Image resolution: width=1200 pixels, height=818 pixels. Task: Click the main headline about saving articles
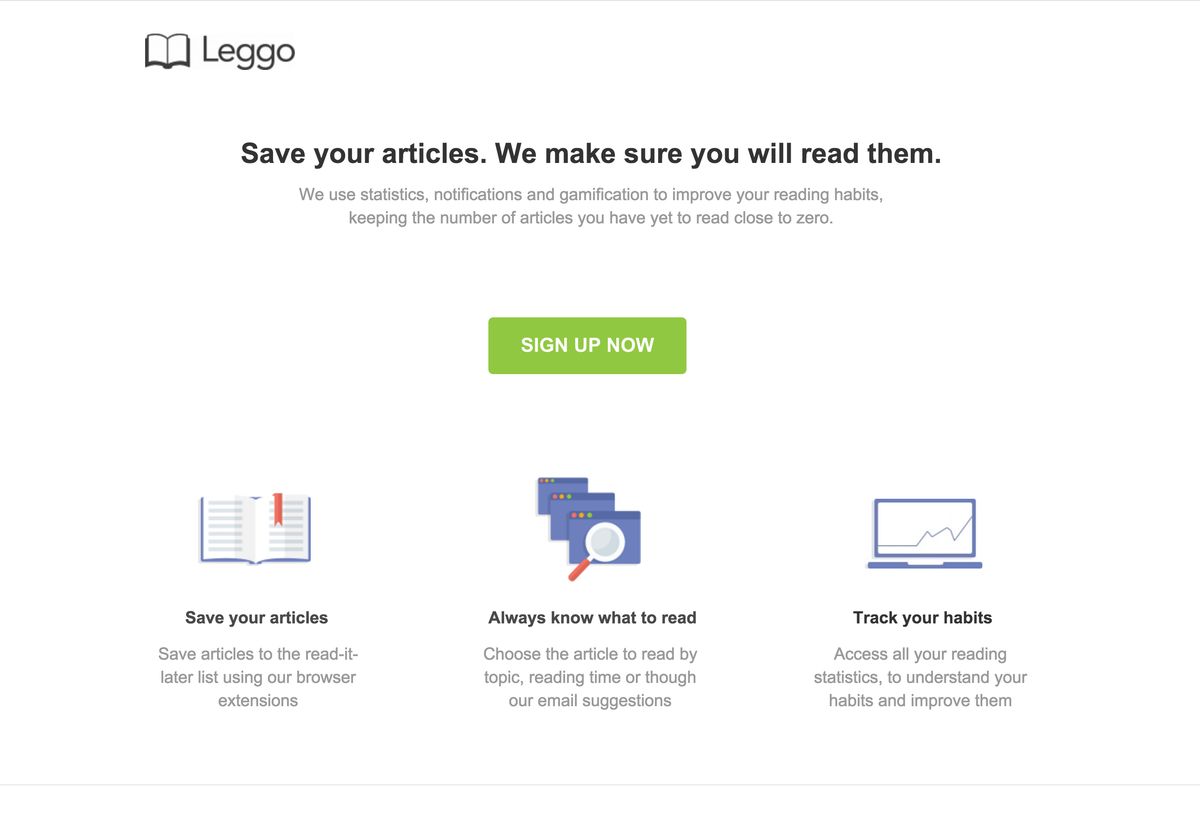(590, 153)
